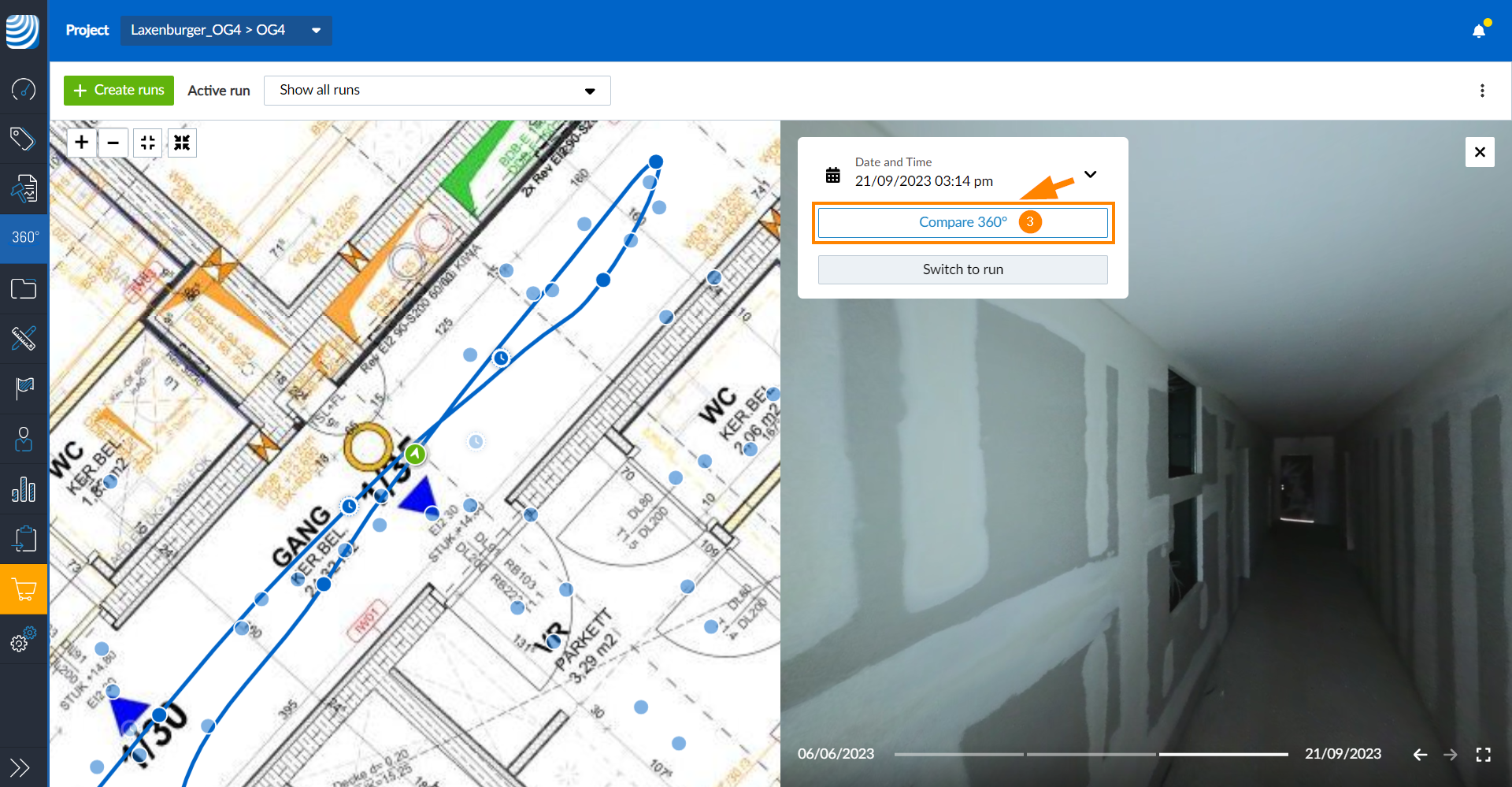Screen dimensions: 1512x787
Task: Open the shopping cart icon in sidebar
Action: click(x=24, y=588)
